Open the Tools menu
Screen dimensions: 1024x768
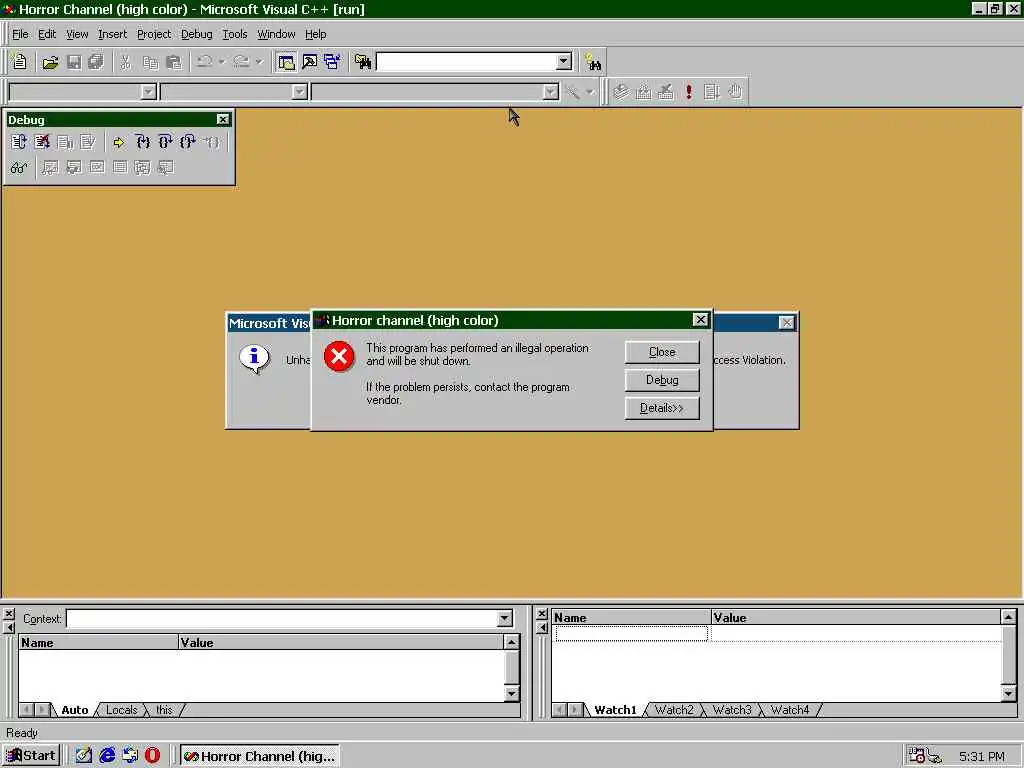pos(234,34)
